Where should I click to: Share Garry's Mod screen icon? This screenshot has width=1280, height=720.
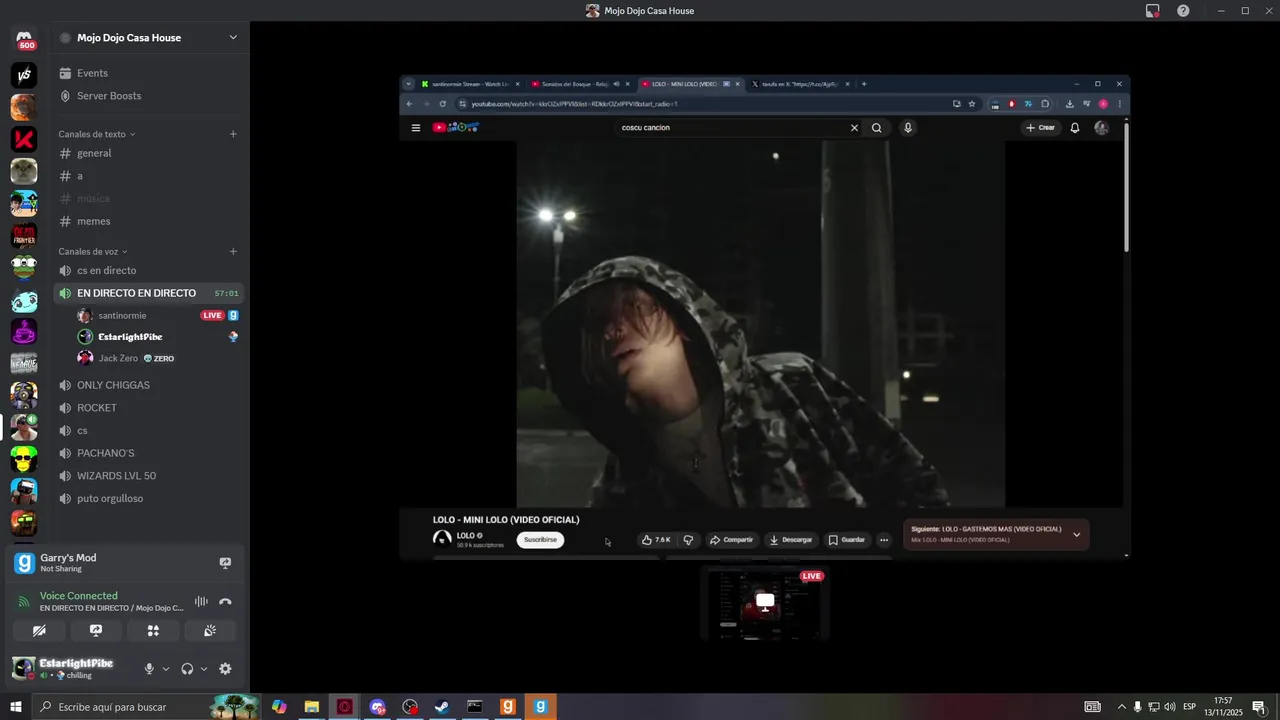[x=225, y=563]
